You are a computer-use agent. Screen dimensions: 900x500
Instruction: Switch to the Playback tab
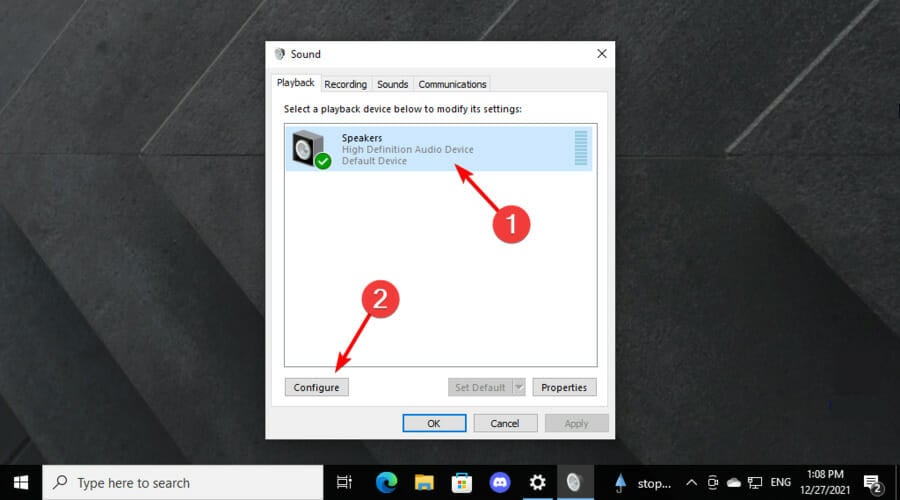(296, 83)
